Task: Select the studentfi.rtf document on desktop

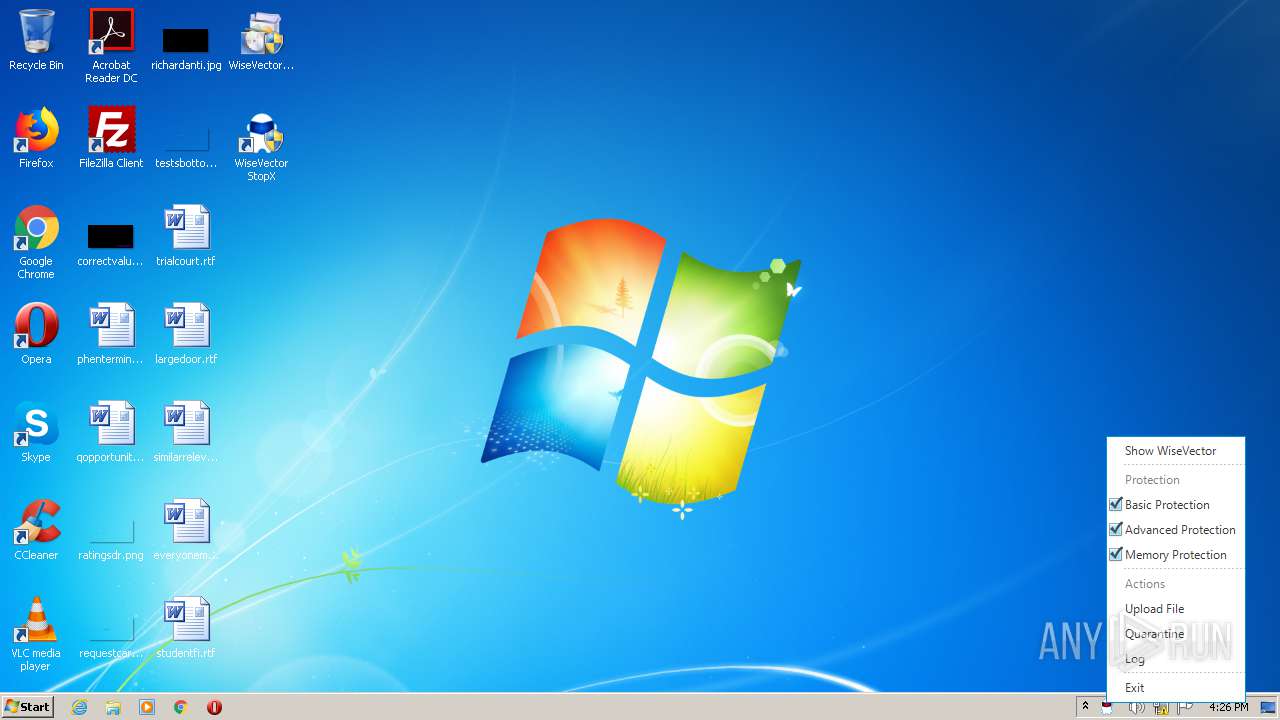Action: coord(186,628)
